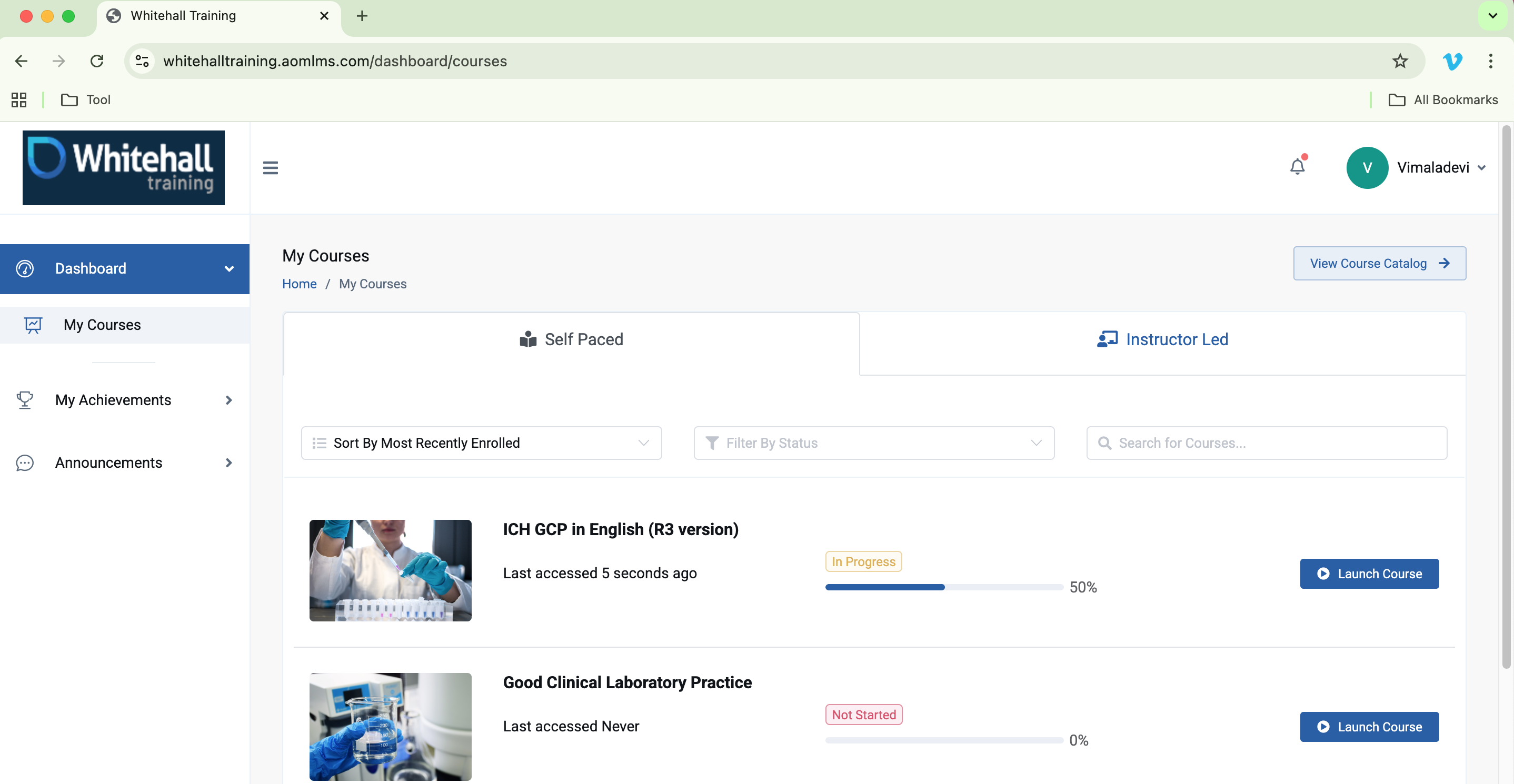Screen dimensions: 1514x784
Task: Launch the ICH GCP in English course
Action: click(x=1369, y=574)
